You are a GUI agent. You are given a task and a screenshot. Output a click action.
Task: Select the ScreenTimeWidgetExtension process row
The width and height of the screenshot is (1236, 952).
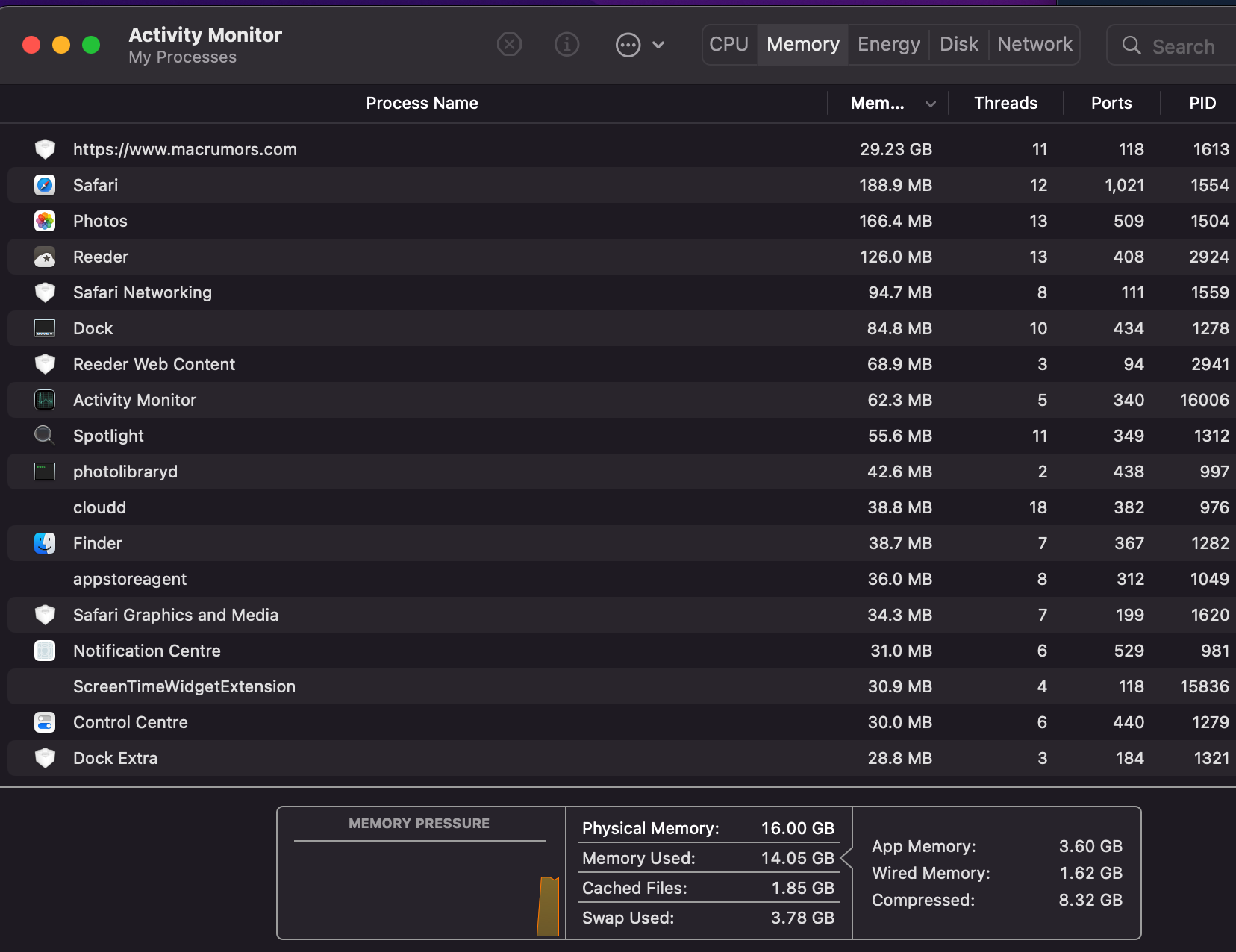[x=622, y=686]
